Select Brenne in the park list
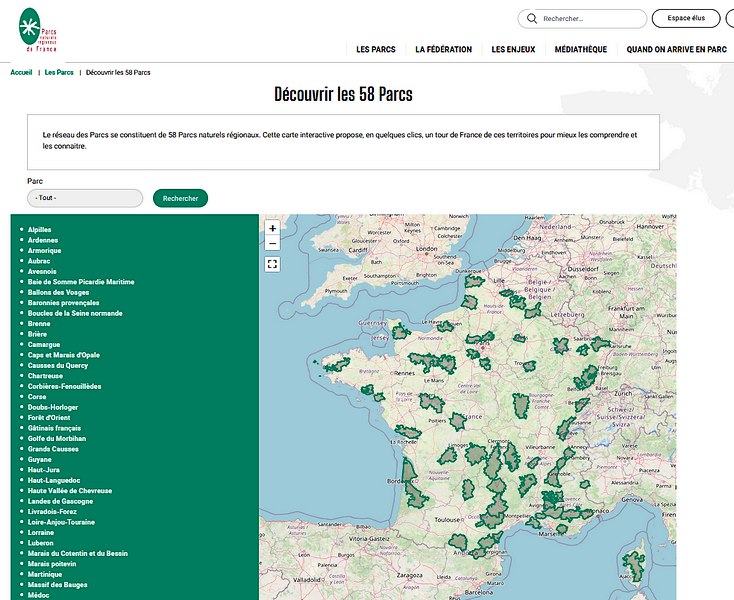The width and height of the screenshot is (734, 600). (x=39, y=324)
